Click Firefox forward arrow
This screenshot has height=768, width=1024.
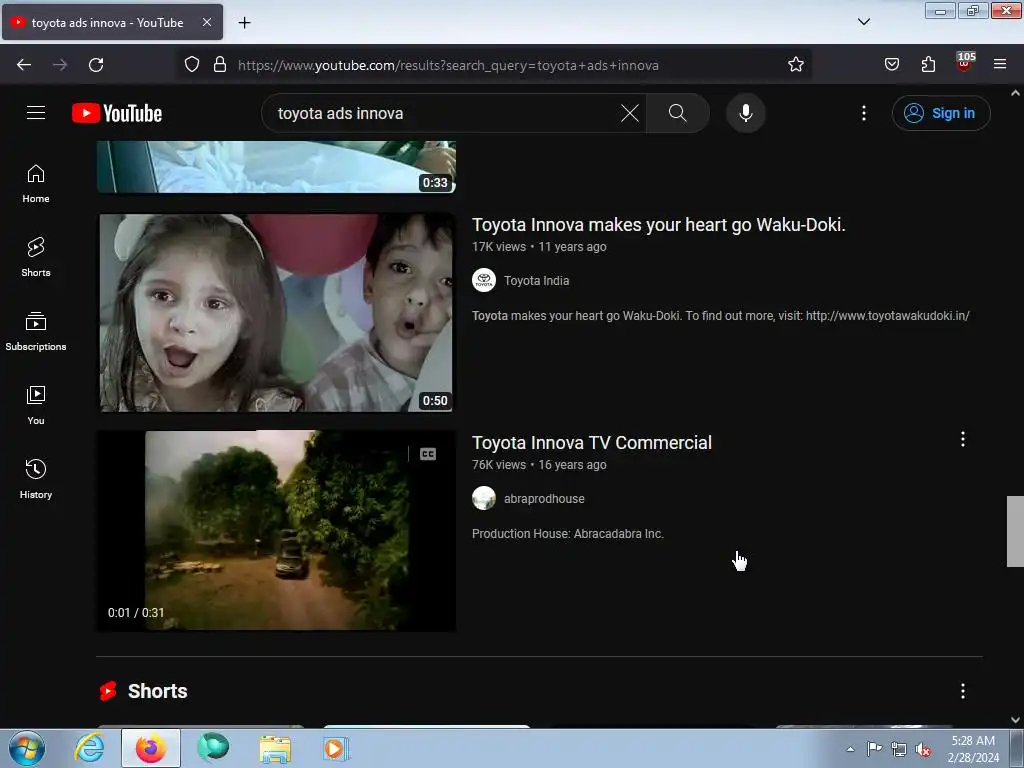[60, 65]
